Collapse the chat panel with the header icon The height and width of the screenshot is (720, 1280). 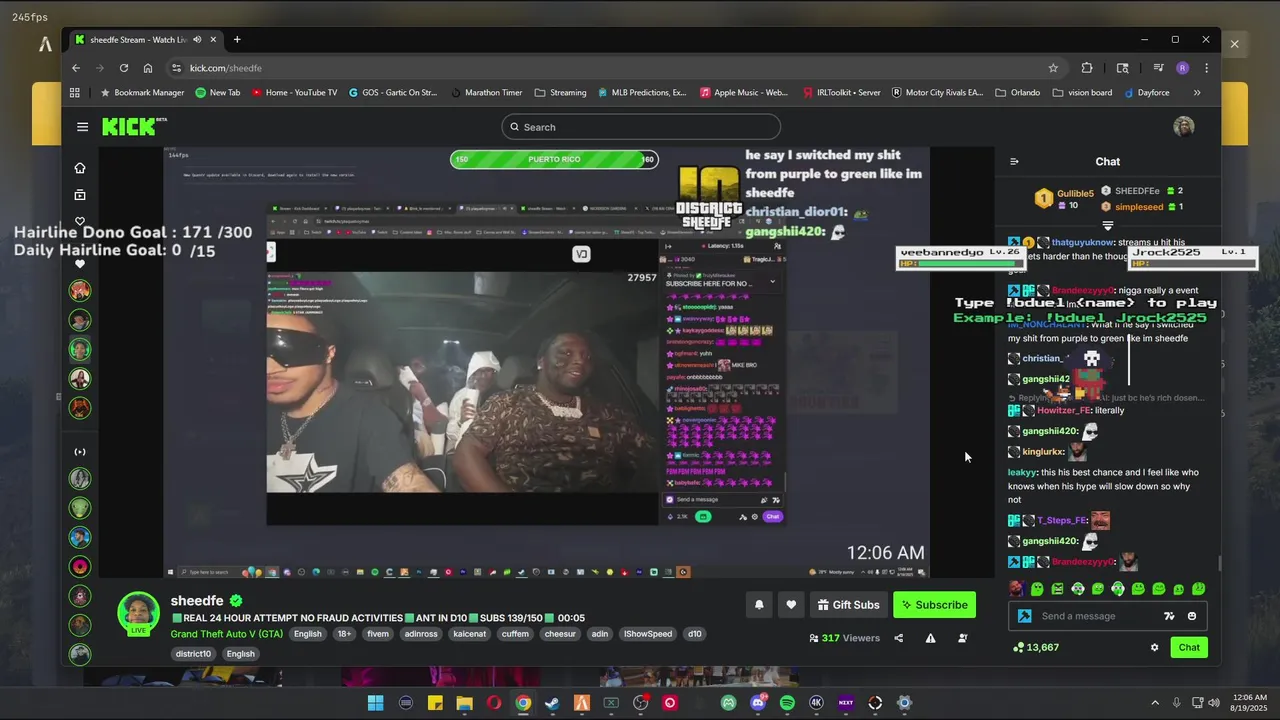pyautogui.click(x=1014, y=161)
